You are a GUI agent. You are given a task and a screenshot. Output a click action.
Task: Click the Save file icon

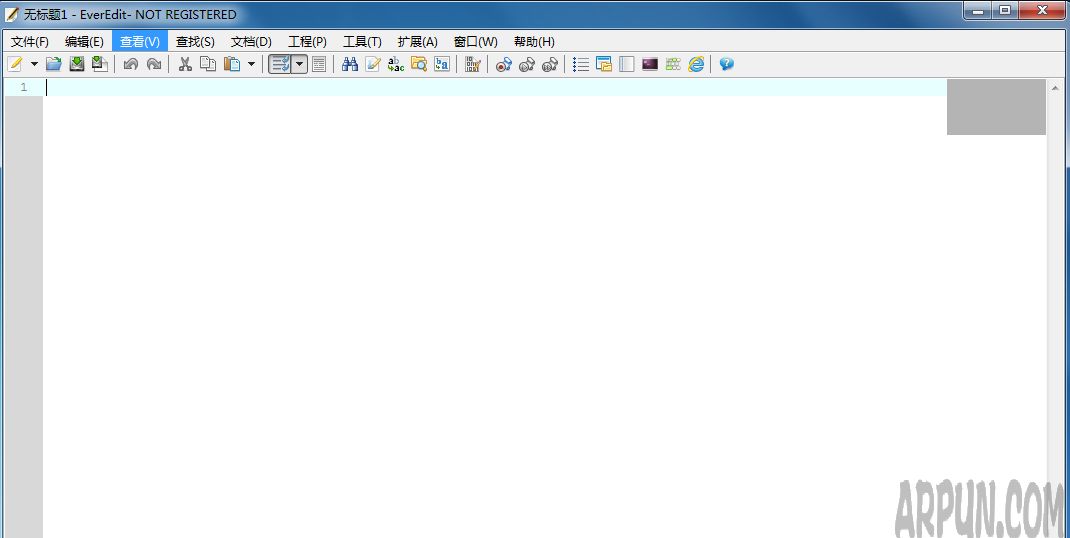[x=77, y=64]
